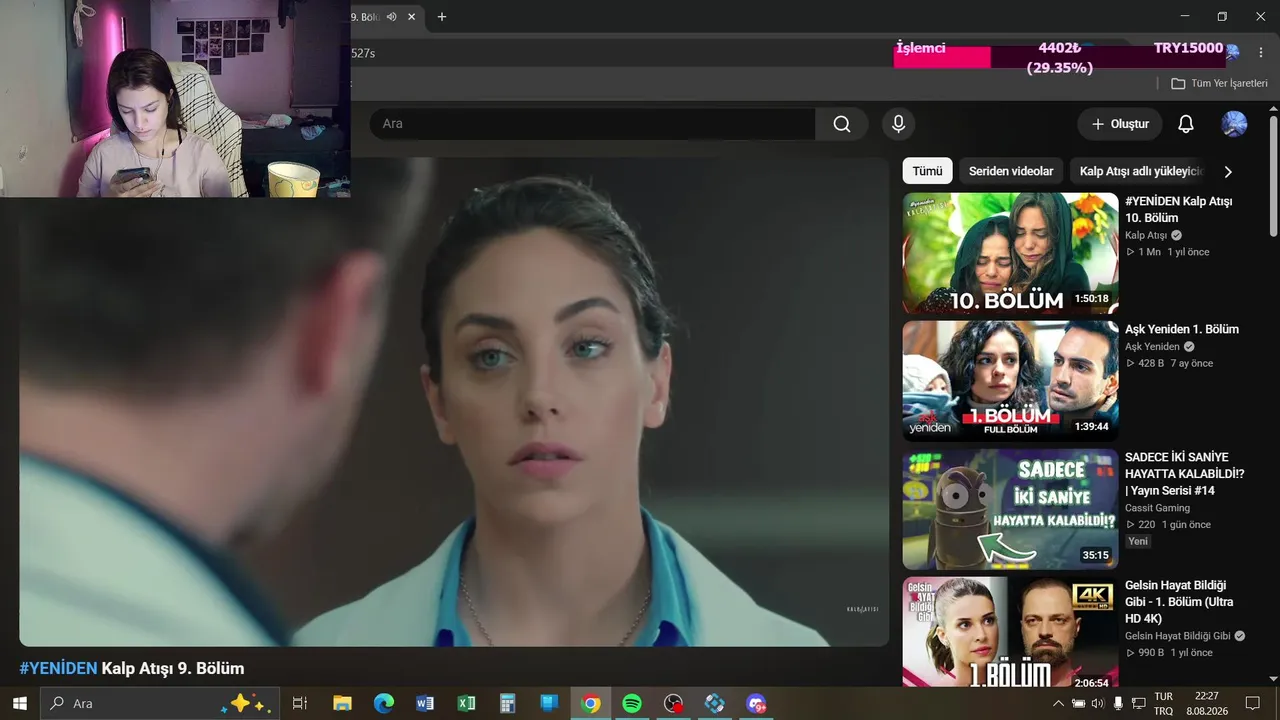Open the volume control in system tray
The width and height of the screenshot is (1280, 720).
[x=1097, y=703]
